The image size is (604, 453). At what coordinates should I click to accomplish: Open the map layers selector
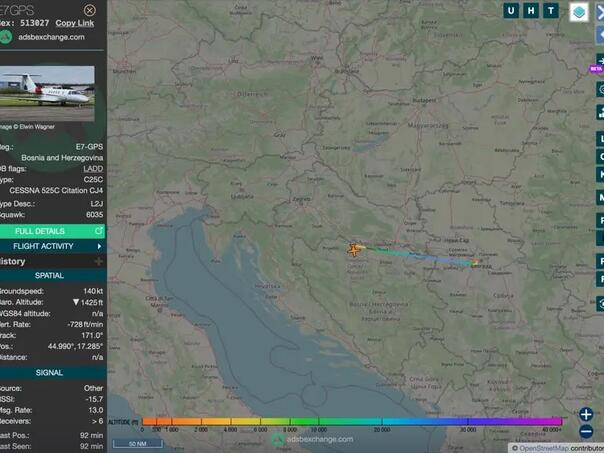click(x=578, y=12)
